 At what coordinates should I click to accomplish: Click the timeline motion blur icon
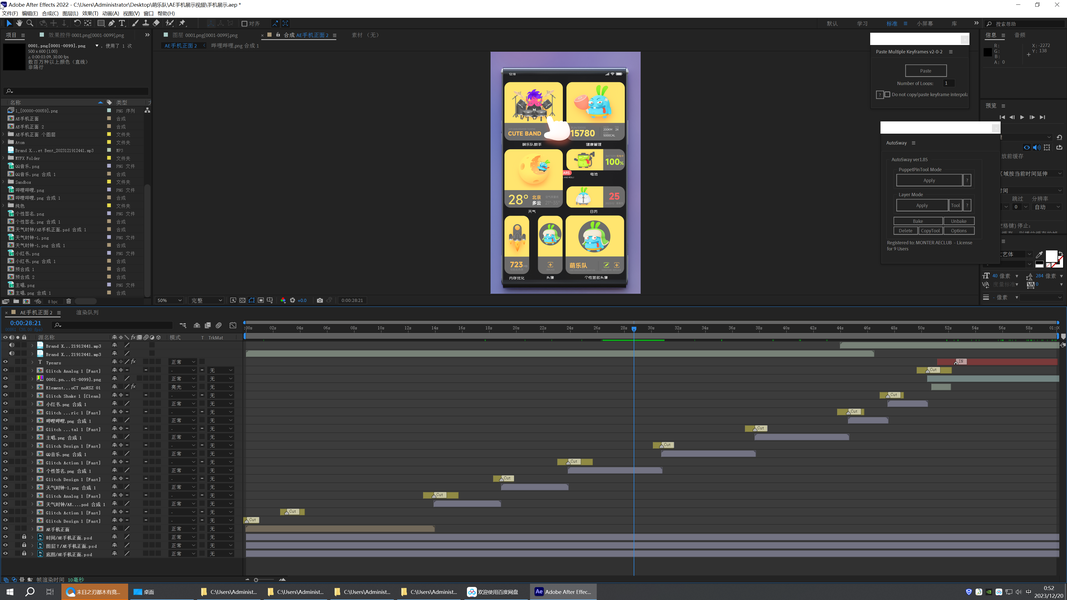218,325
